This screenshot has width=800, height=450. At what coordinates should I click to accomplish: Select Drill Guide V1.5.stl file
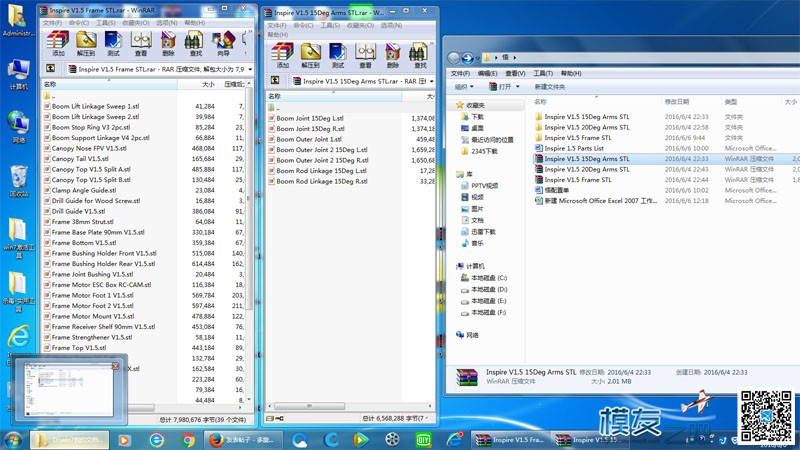pos(79,211)
